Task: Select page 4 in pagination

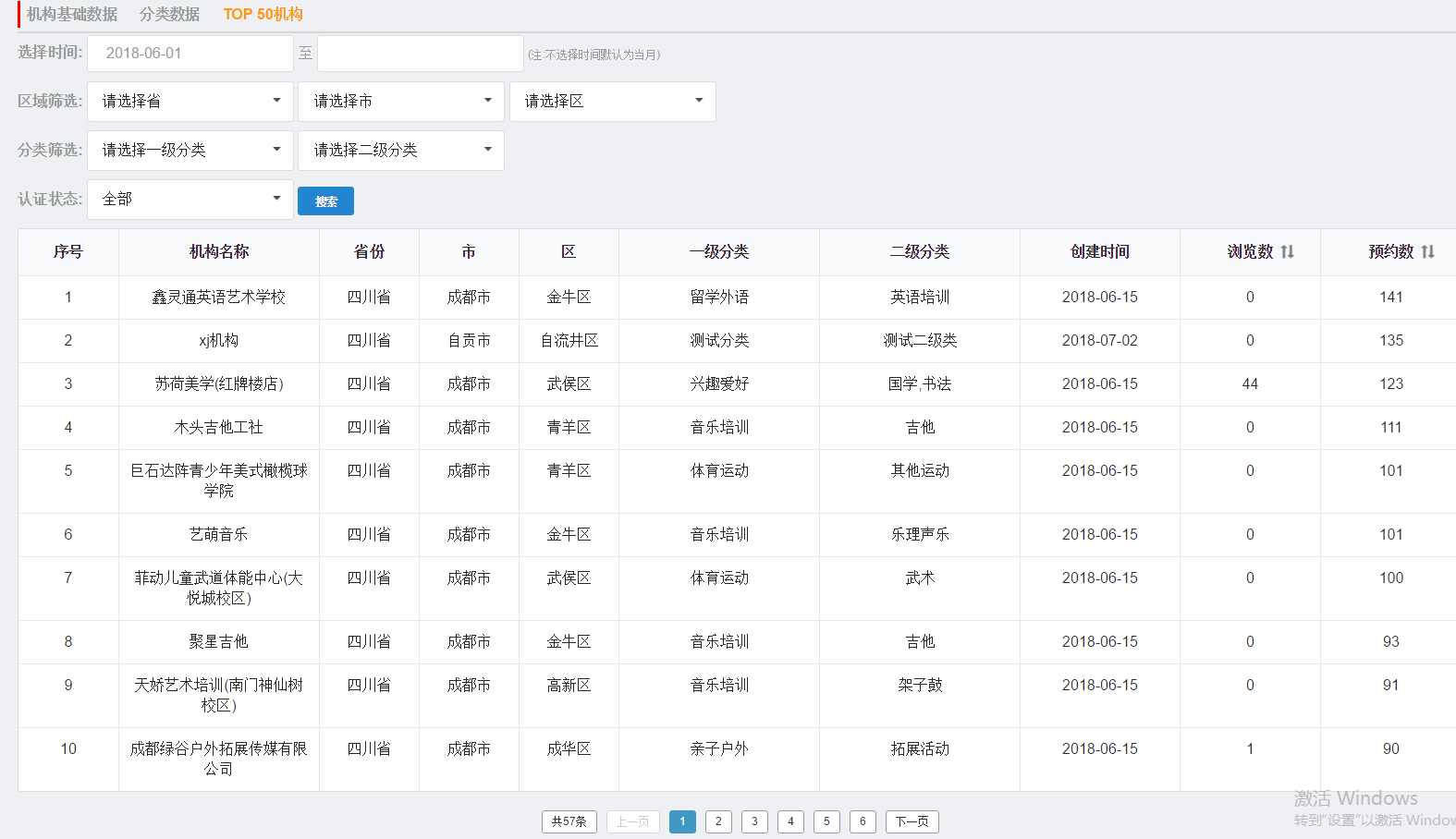Action: click(790, 821)
